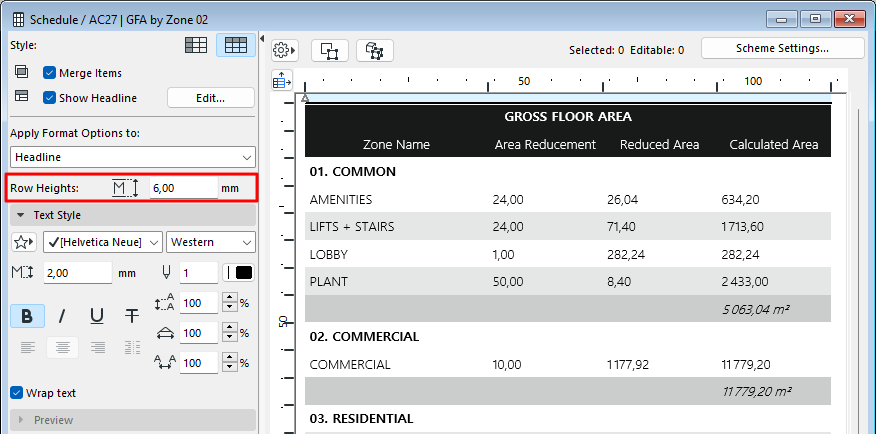Collapse the left panel with the arrow
This screenshot has width=876, height=434.
(x=262, y=39)
